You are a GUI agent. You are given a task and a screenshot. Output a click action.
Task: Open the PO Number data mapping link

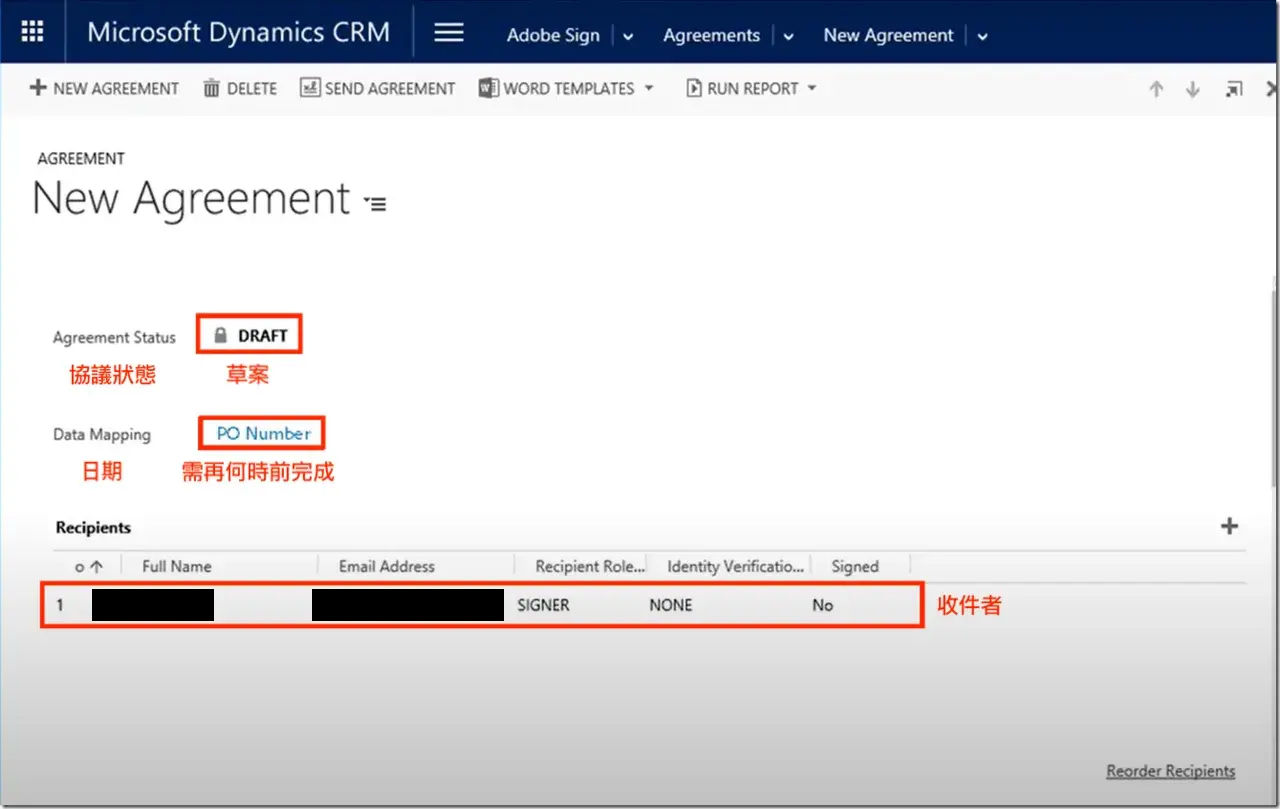(x=264, y=434)
